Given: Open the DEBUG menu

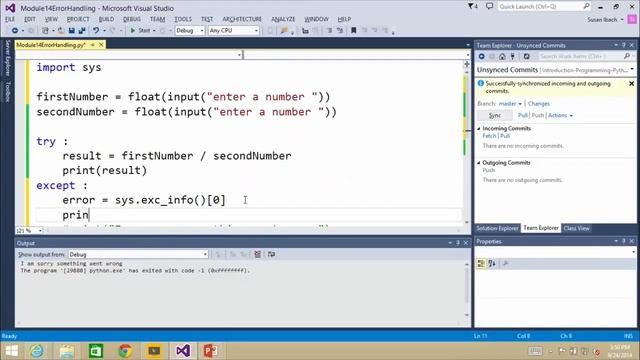Looking at the screenshot, I should tap(132, 19).
